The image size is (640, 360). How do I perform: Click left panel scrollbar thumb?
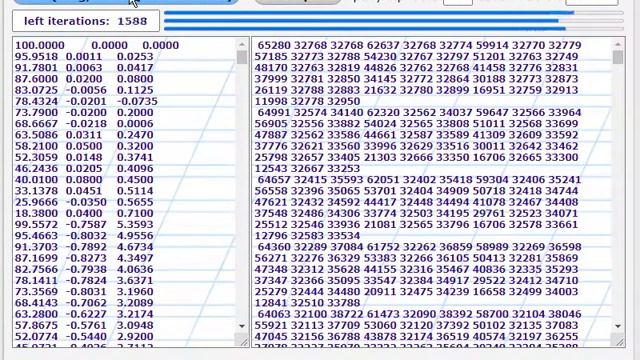pyautogui.click(x=242, y=57)
